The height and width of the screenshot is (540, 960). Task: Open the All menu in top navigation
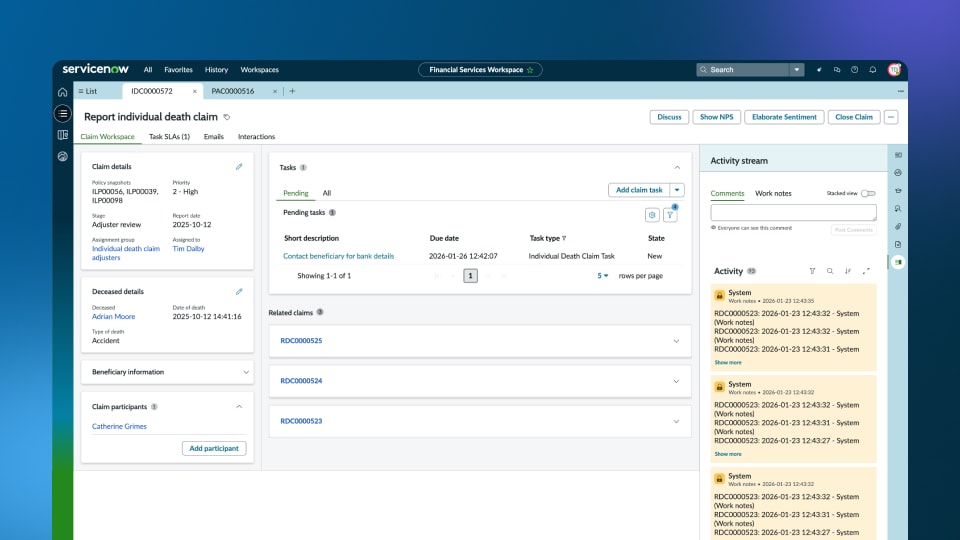tap(148, 70)
